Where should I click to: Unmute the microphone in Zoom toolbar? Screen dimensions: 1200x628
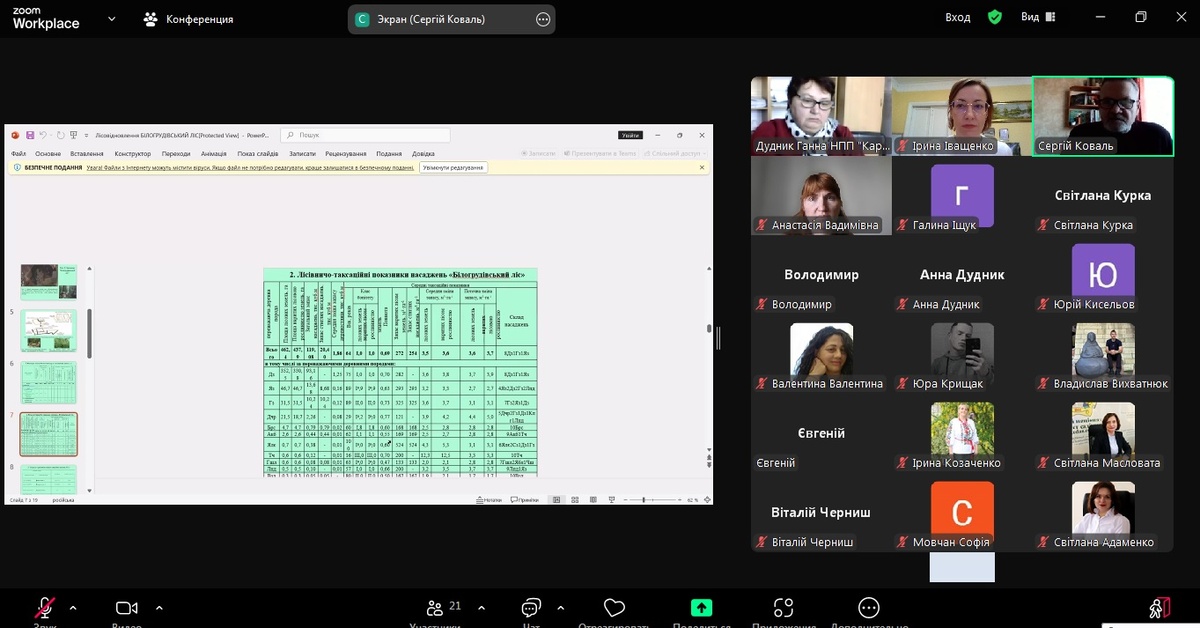45,608
